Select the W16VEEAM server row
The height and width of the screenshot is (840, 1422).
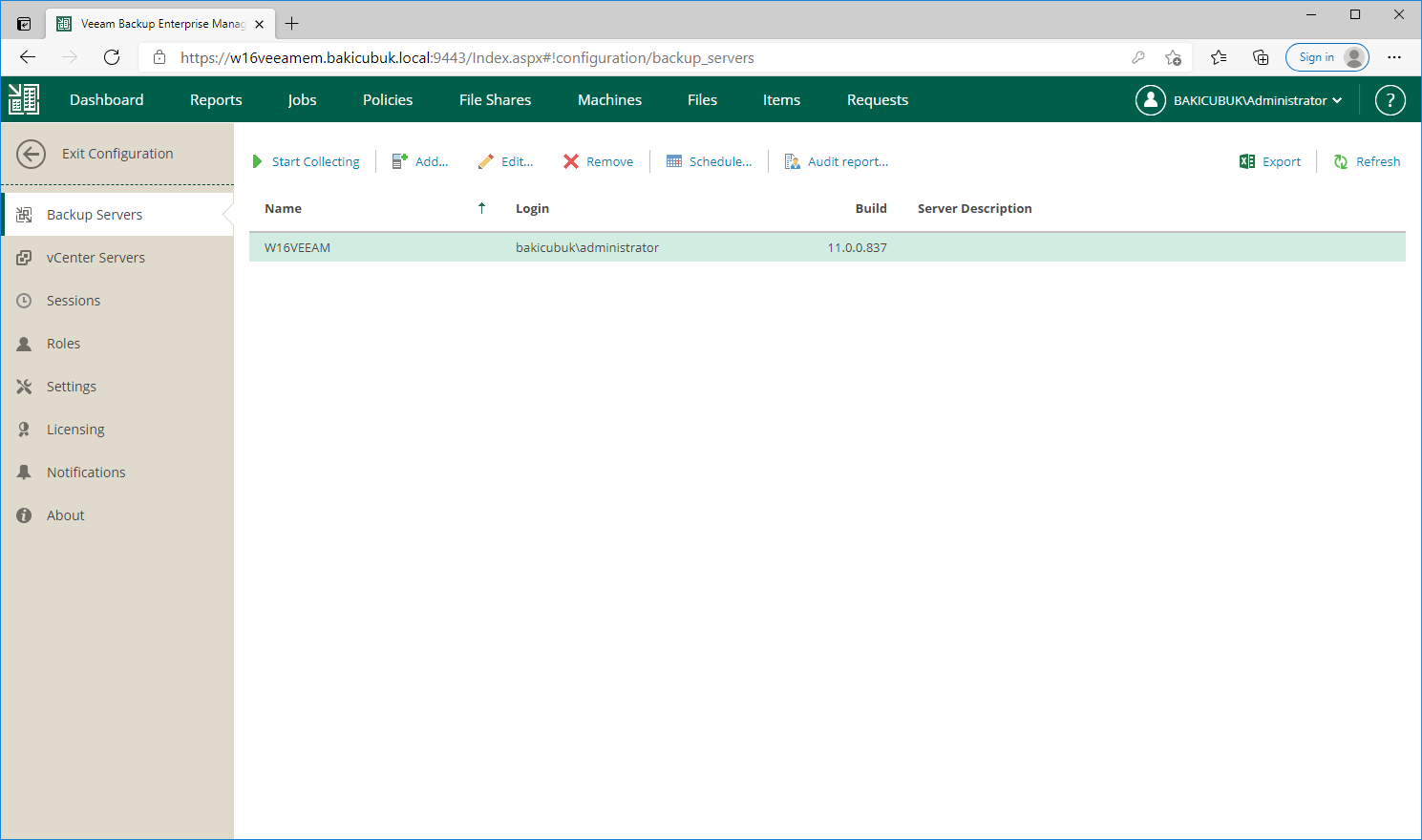point(827,247)
